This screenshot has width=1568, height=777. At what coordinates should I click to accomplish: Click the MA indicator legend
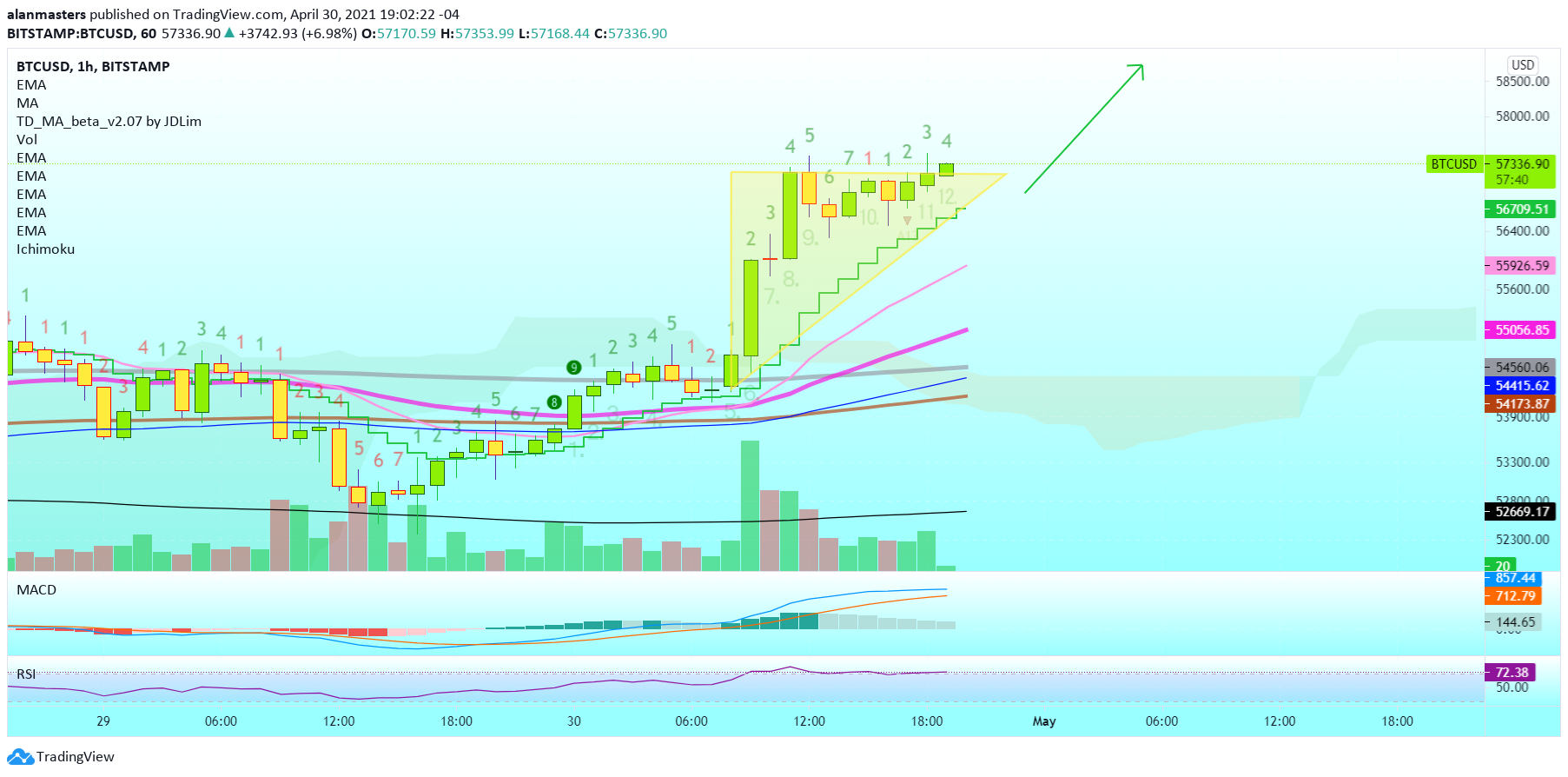coord(28,103)
